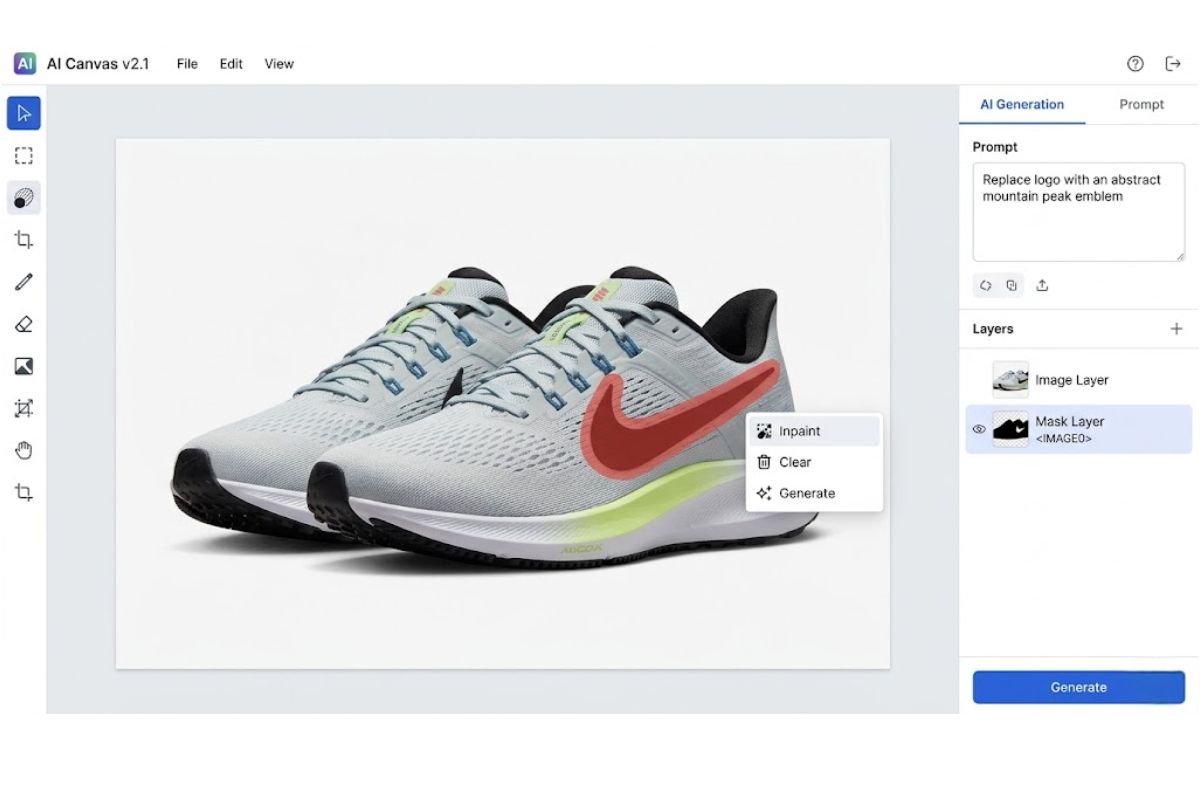Switch to the Prompt tab
Screen dimensions: 1200x800
(x=1141, y=104)
